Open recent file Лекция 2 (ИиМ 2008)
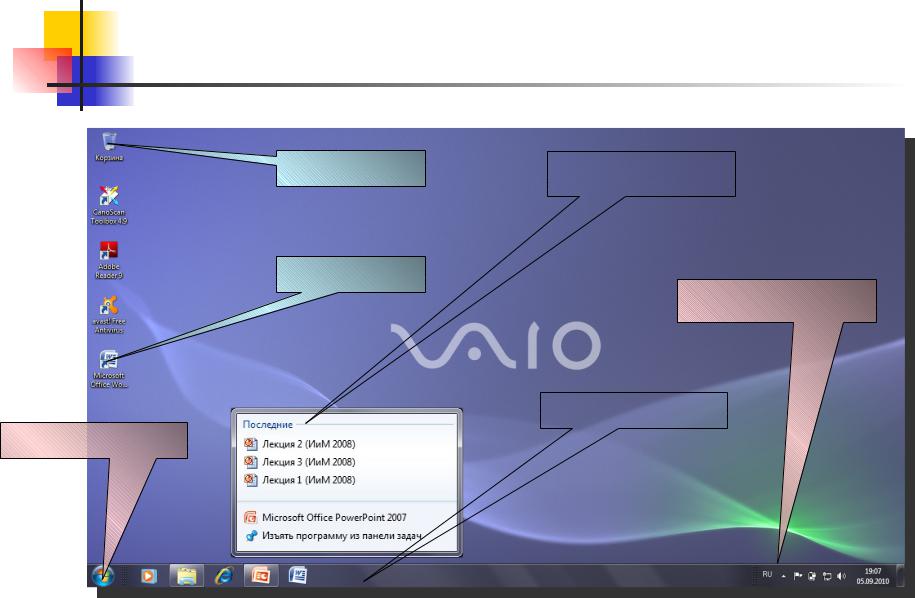 click(x=299, y=444)
